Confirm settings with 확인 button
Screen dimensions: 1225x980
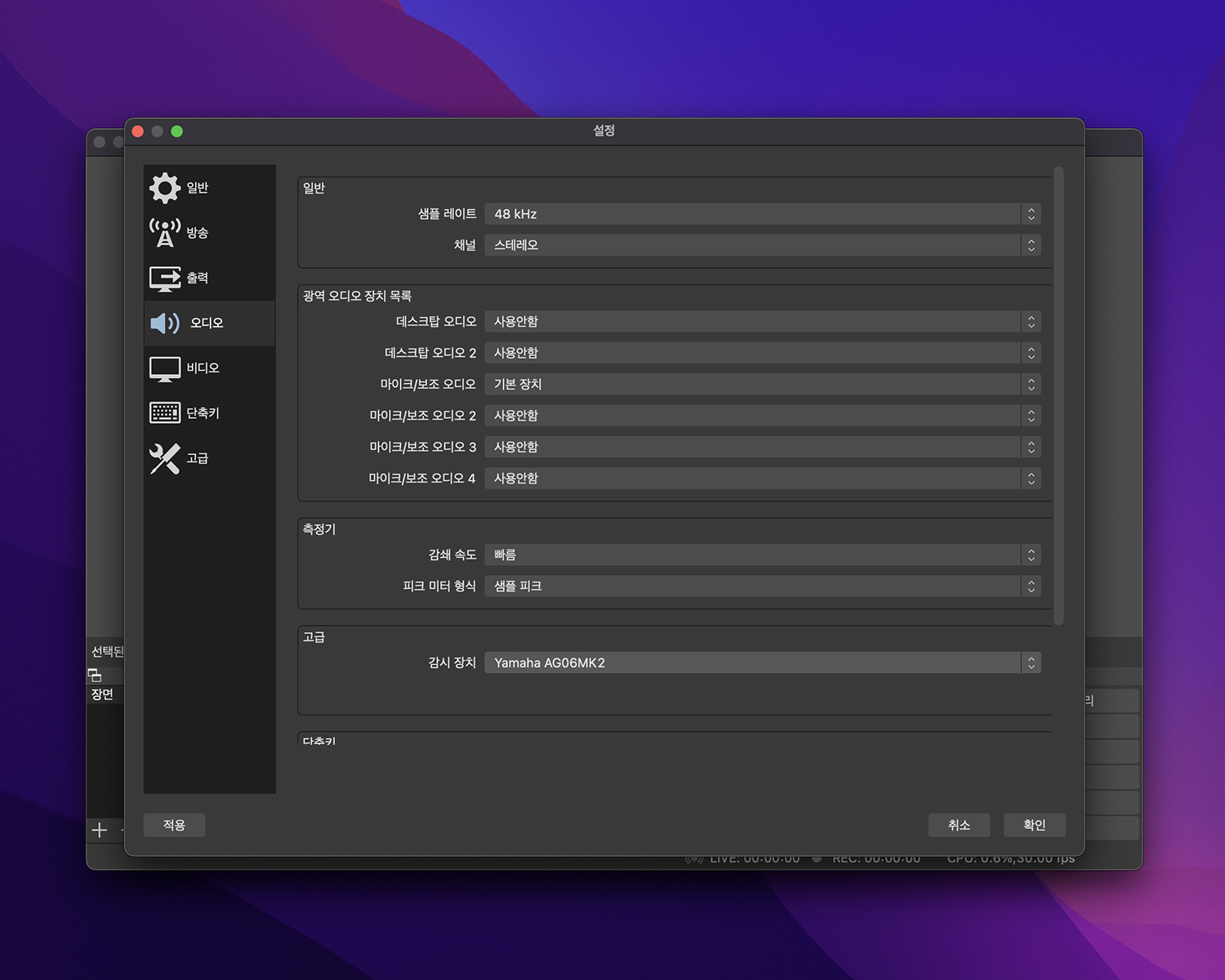point(1034,825)
